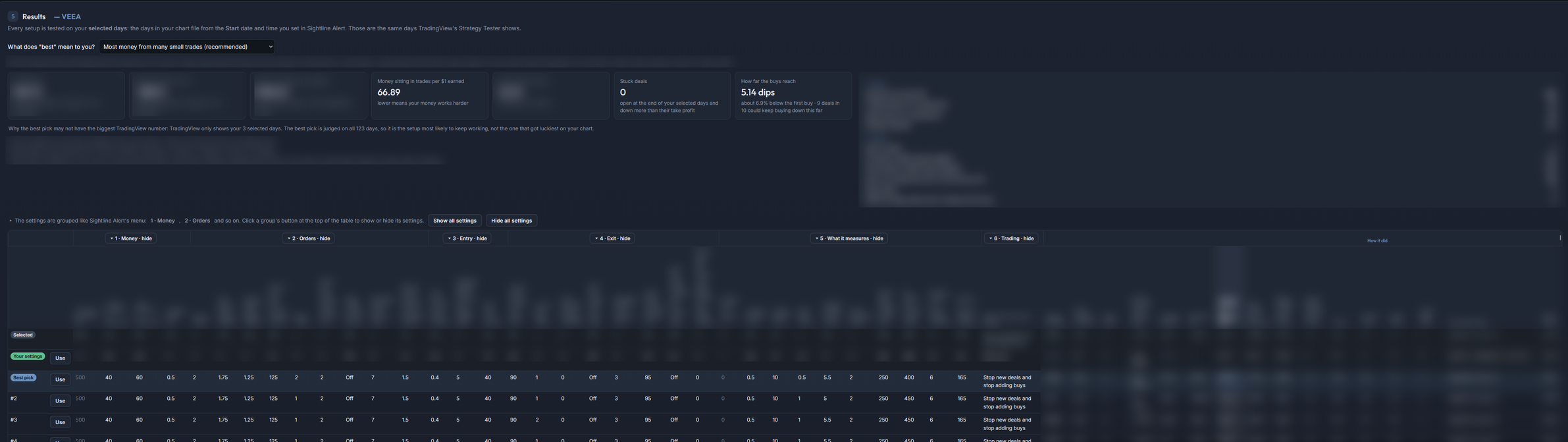This screenshot has width=1568, height=442.
Task: Collapse the '1 · Money' settings group
Action: (x=131, y=238)
